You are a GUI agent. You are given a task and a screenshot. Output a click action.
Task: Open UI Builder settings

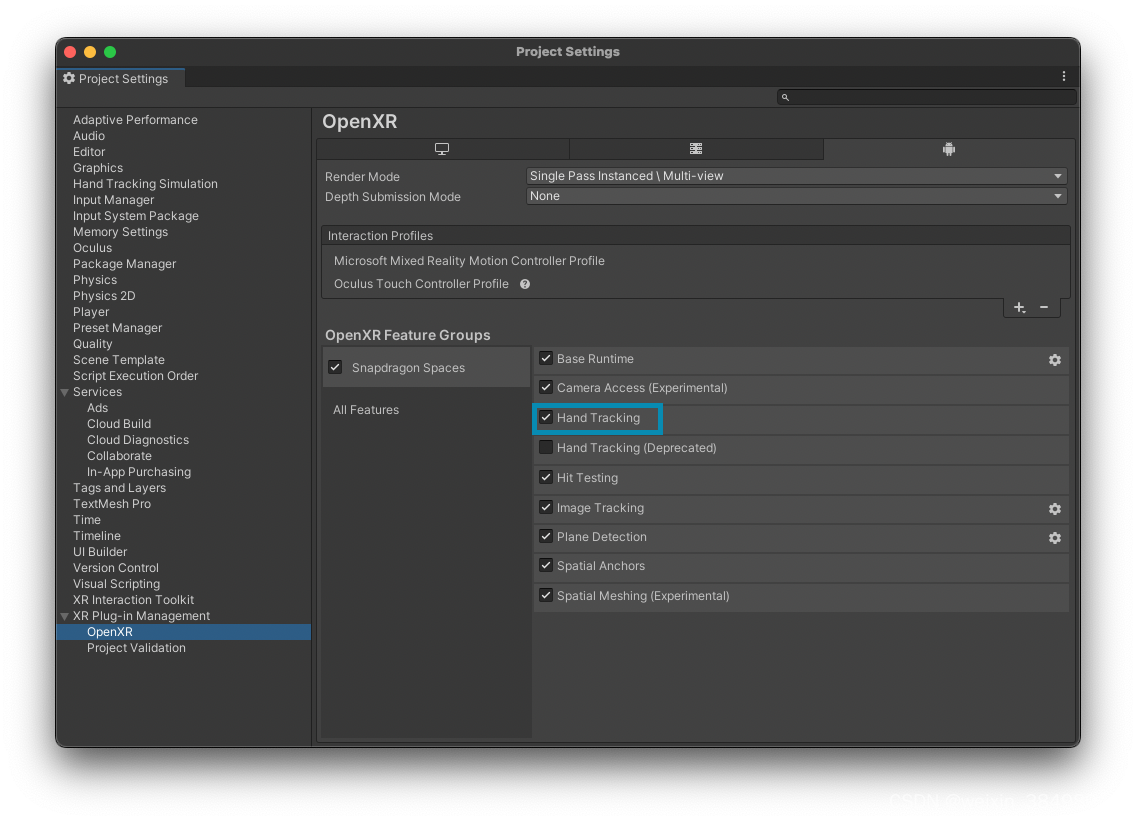(100, 552)
